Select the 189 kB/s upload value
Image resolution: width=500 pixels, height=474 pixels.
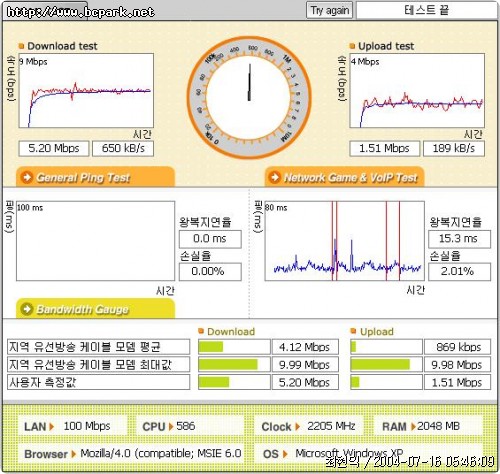454,148
